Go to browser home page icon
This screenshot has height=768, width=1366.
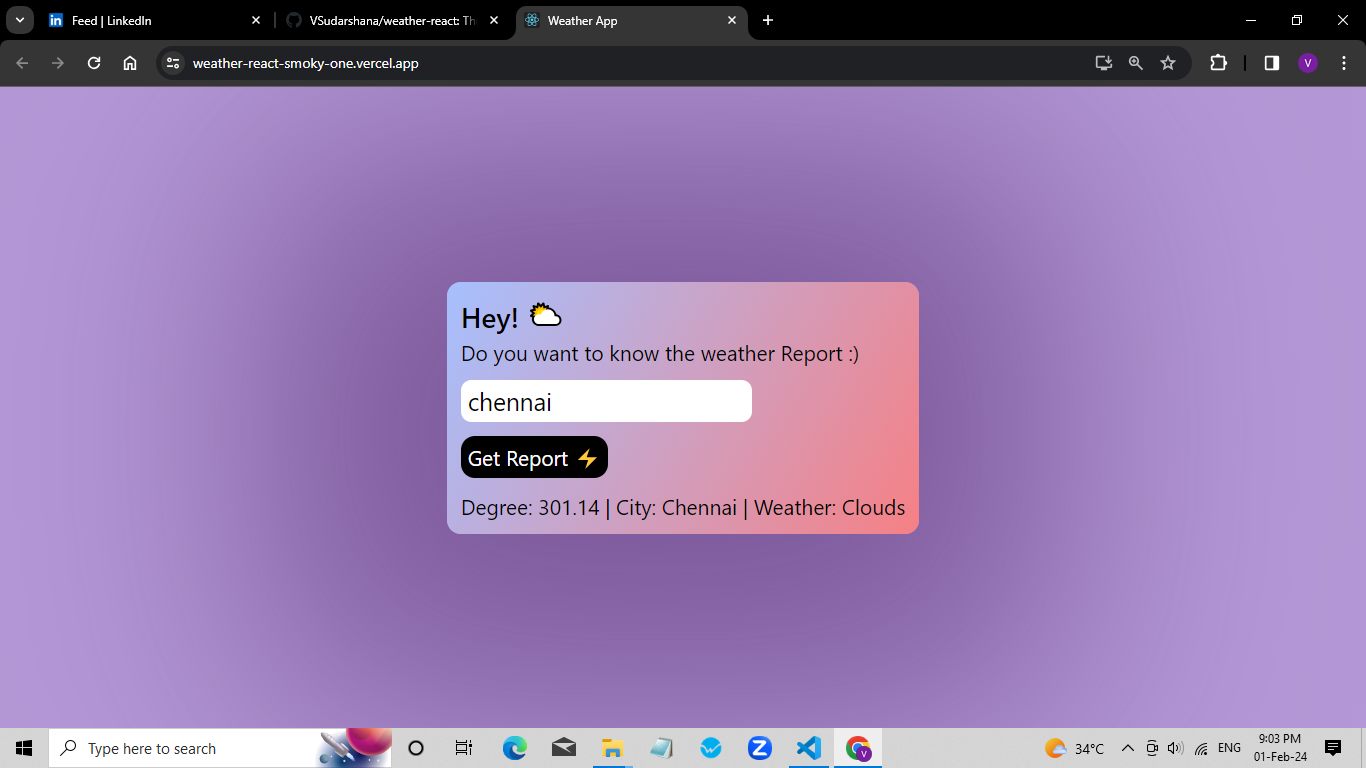[x=130, y=63]
